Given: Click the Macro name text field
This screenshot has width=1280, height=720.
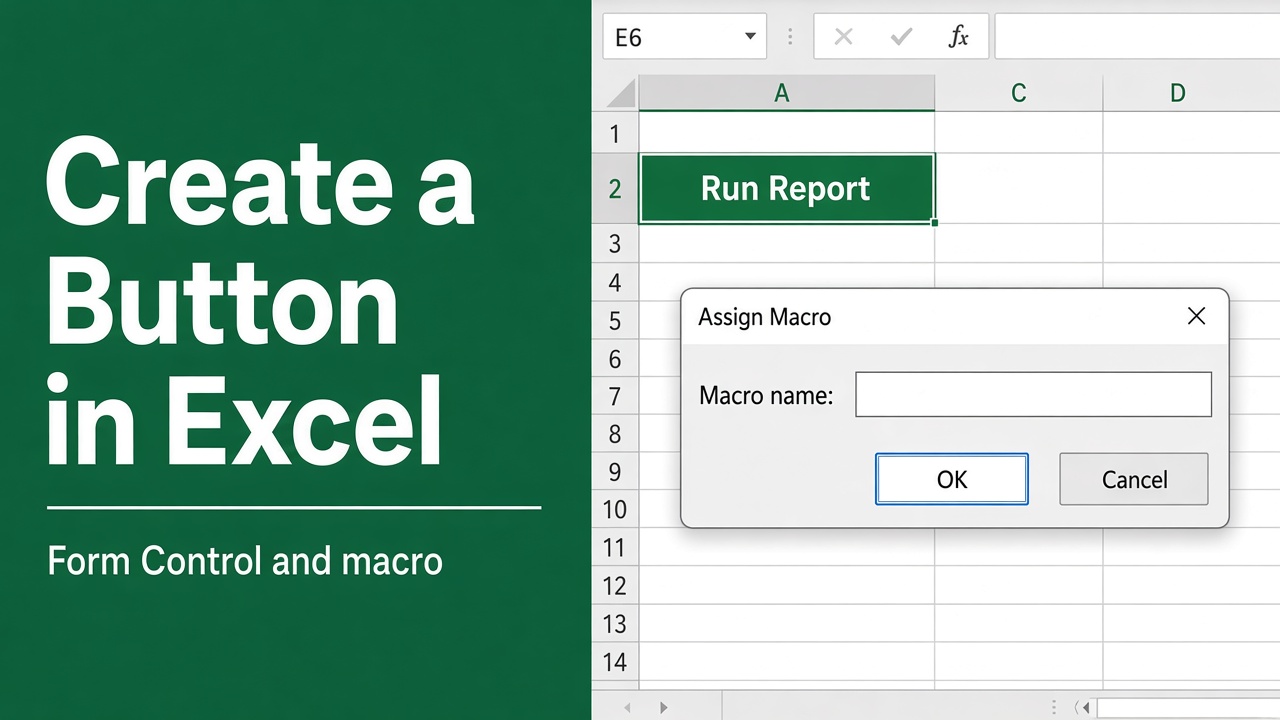Looking at the screenshot, I should click(1033, 394).
